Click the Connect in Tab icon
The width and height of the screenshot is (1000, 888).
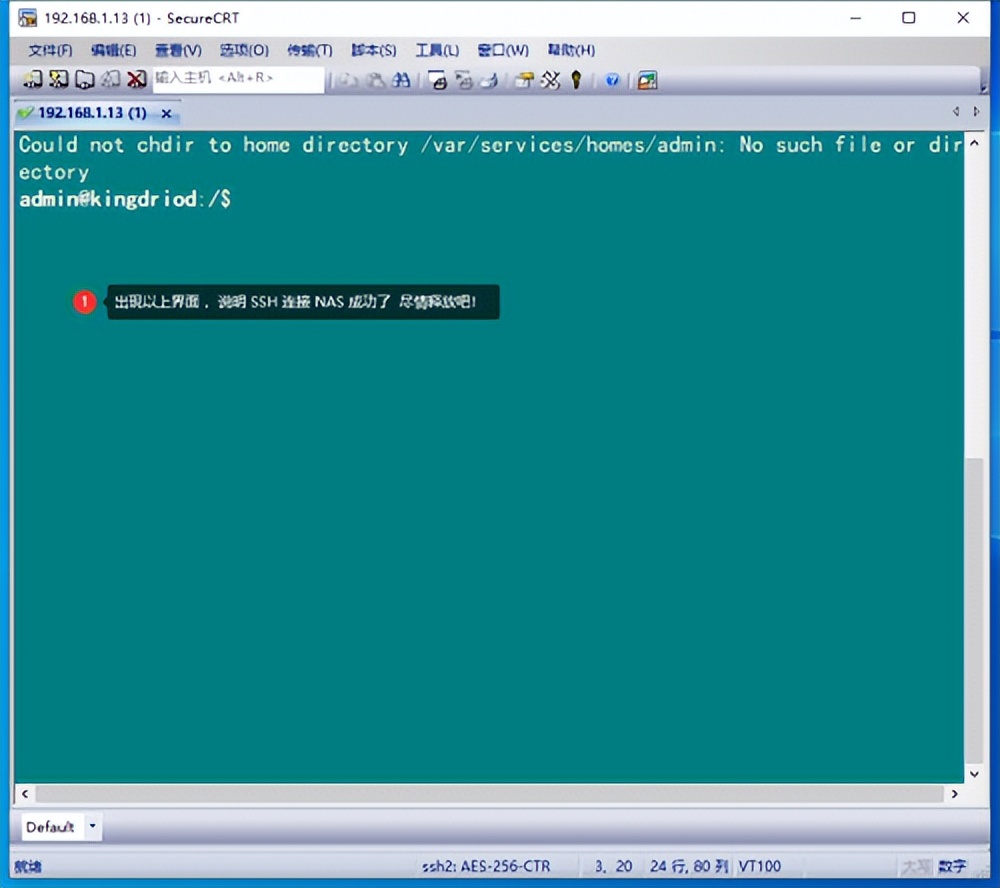[x=85, y=80]
